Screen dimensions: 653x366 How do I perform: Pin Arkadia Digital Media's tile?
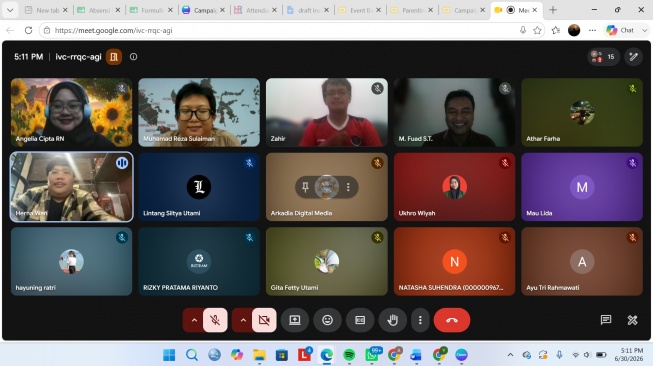click(x=305, y=187)
